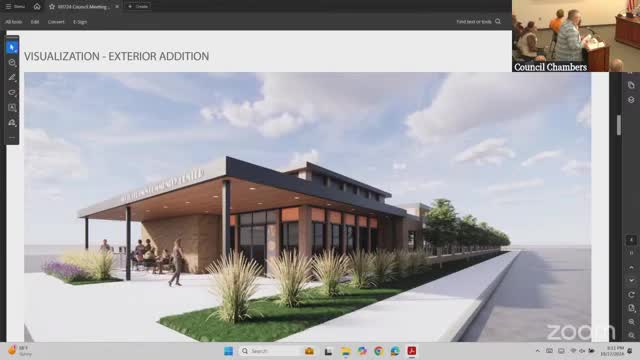Click Find text or tools search
Image resolution: width=640 pixels, height=360 pixels.
[x=478, y=22]
